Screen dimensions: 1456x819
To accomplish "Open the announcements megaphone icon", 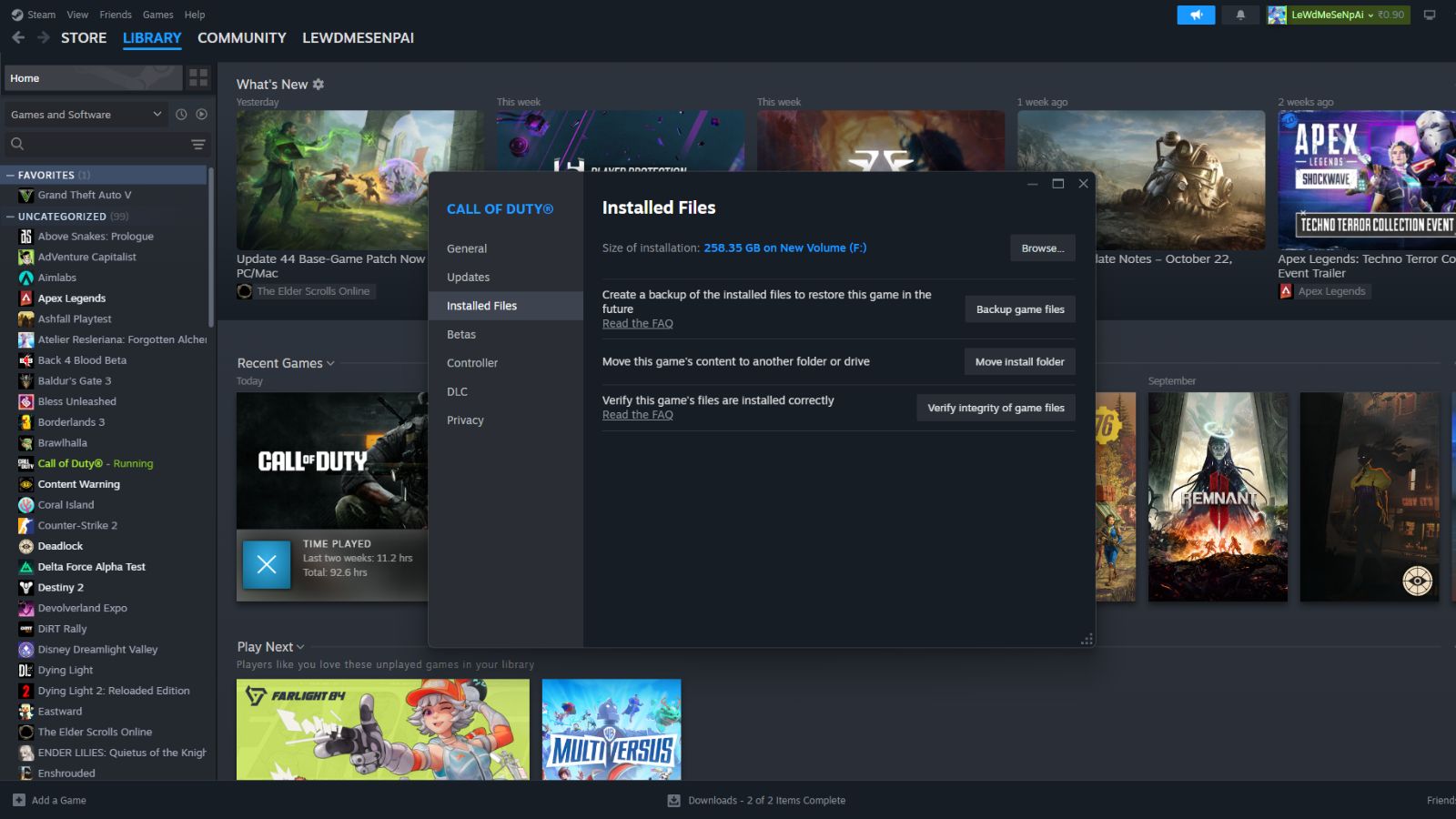I will pyautogui.click(x=1196, y=15).
